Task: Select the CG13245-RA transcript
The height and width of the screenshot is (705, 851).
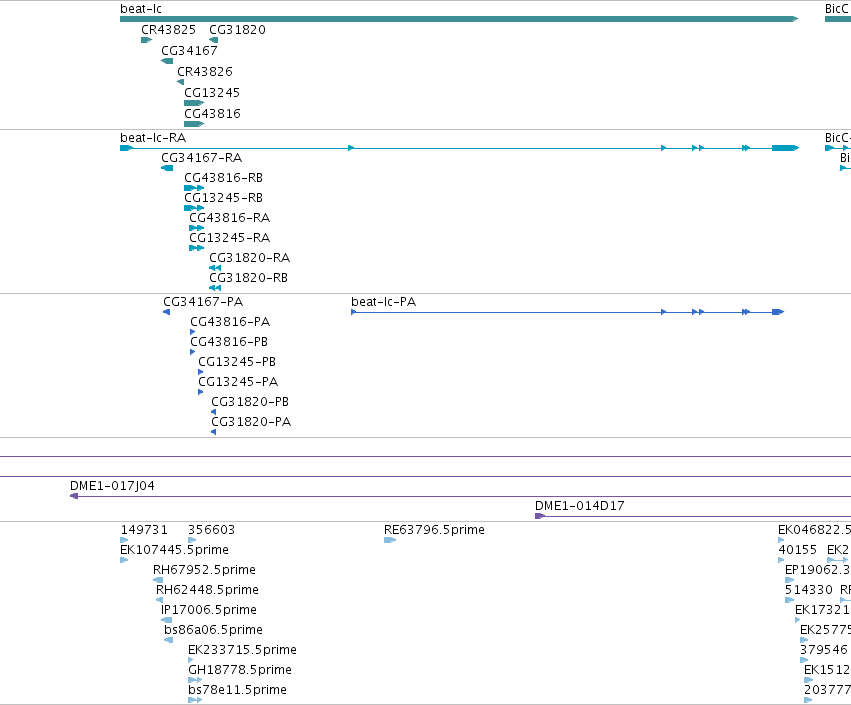Action: (196, 249)
